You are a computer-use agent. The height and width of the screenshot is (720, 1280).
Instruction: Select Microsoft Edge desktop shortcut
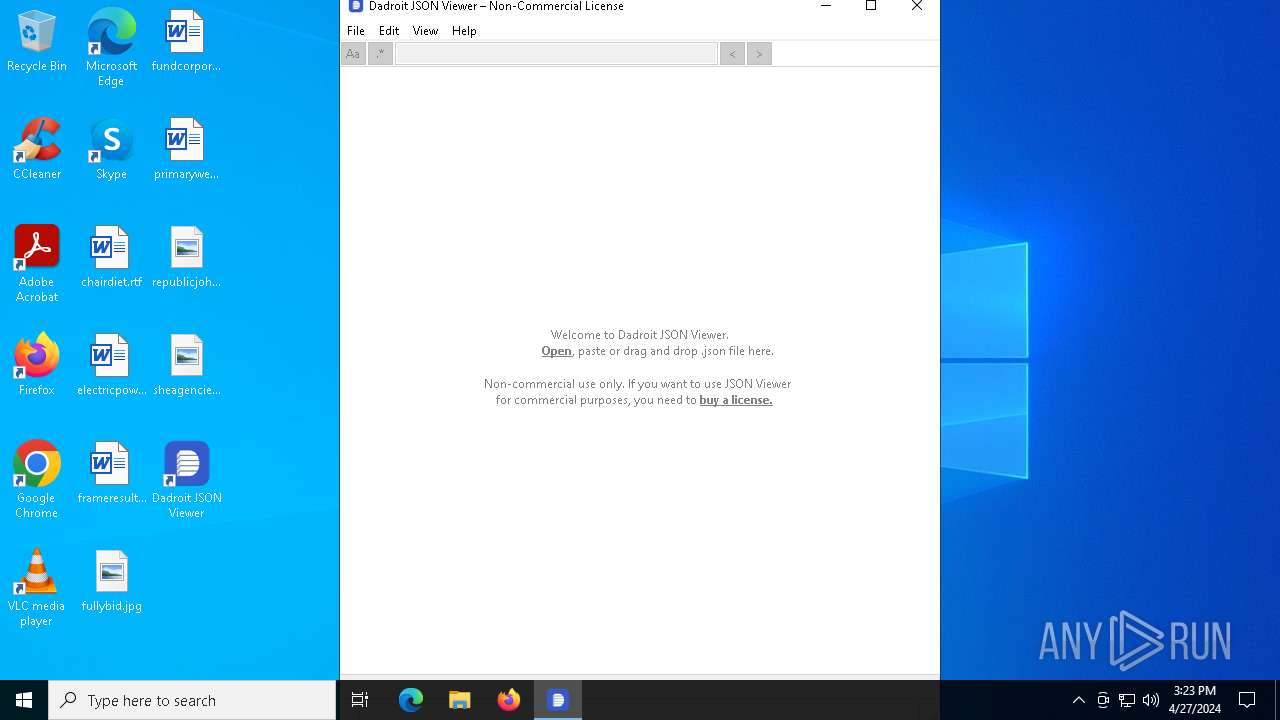point(111,48)
